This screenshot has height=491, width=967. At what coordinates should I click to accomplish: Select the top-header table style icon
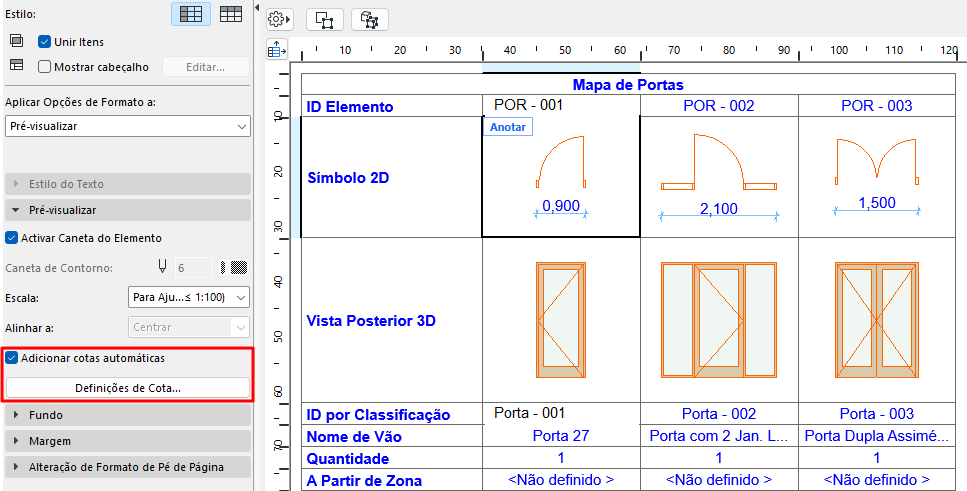click(231, 14)
